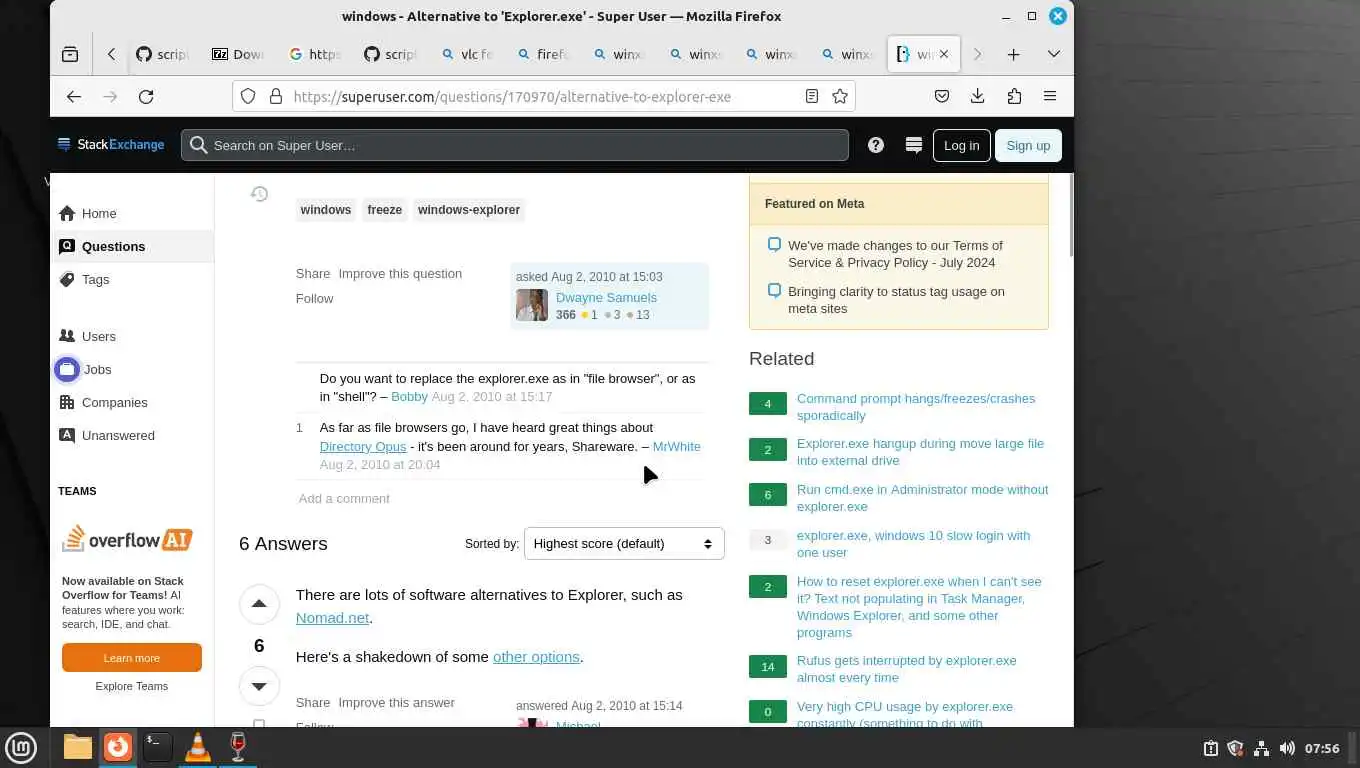Open Firefox hamburger application menu
Screen dimensions: 1360x768
[1050, 96]
